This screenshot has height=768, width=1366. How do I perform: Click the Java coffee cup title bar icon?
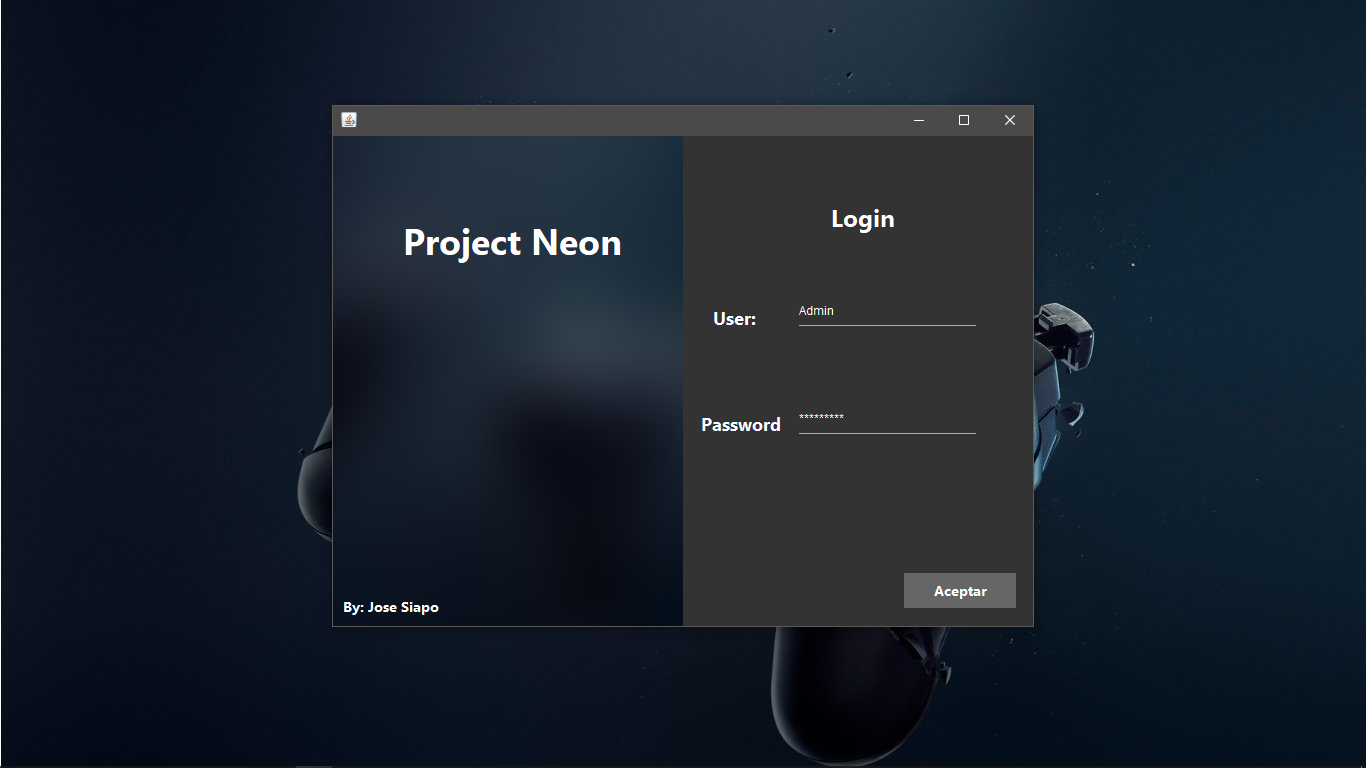point(347,120)
